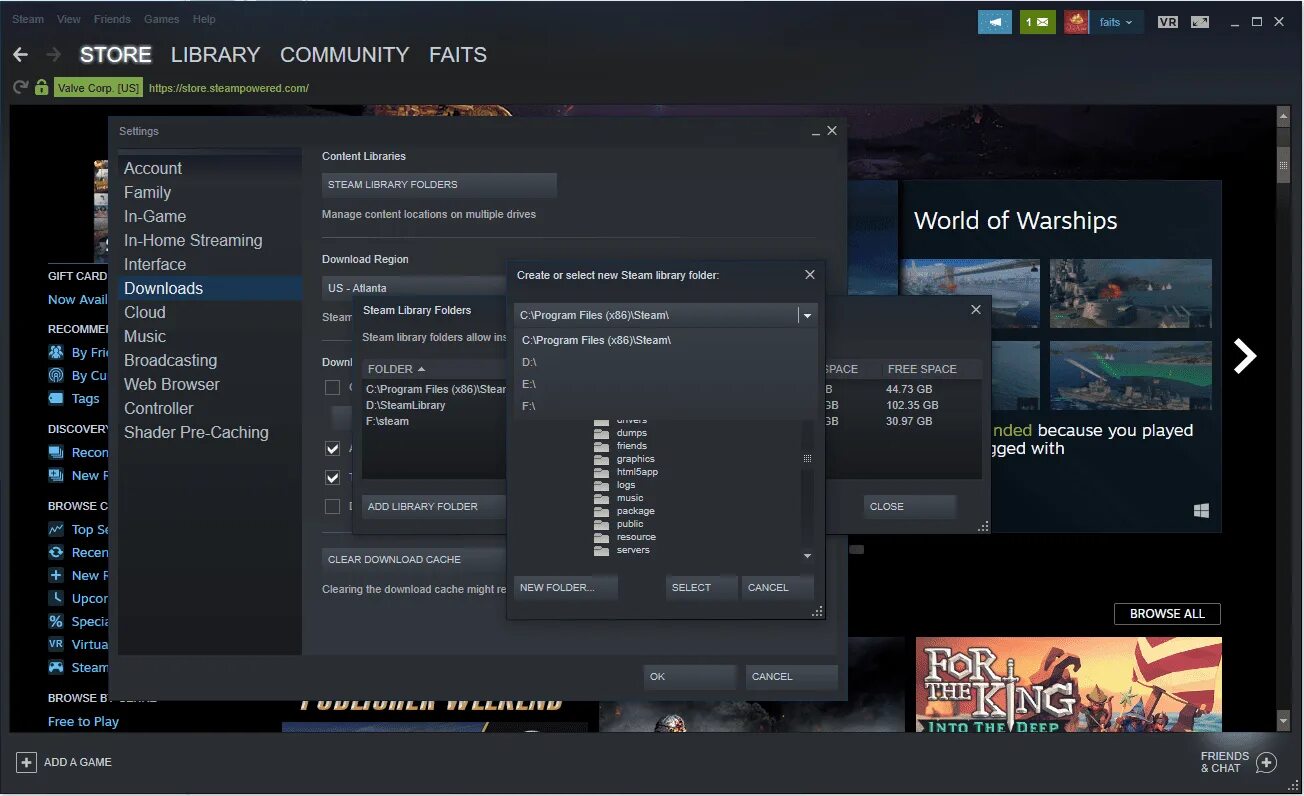Open the Games menu
The width and height of the screenshot is (1304, 796).
point(161,19)
